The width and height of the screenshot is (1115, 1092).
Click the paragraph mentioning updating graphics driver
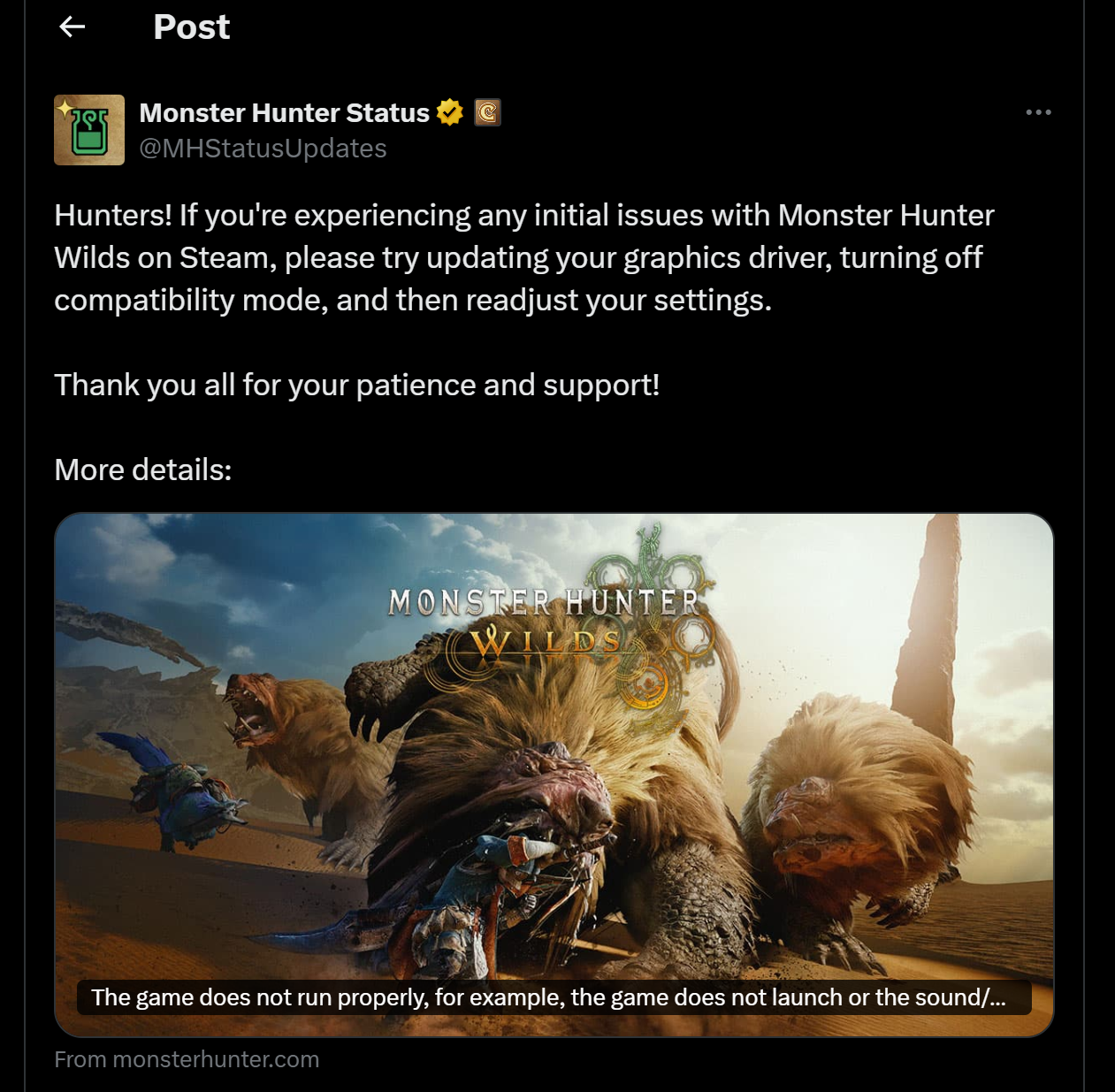[x=524, y=258]
